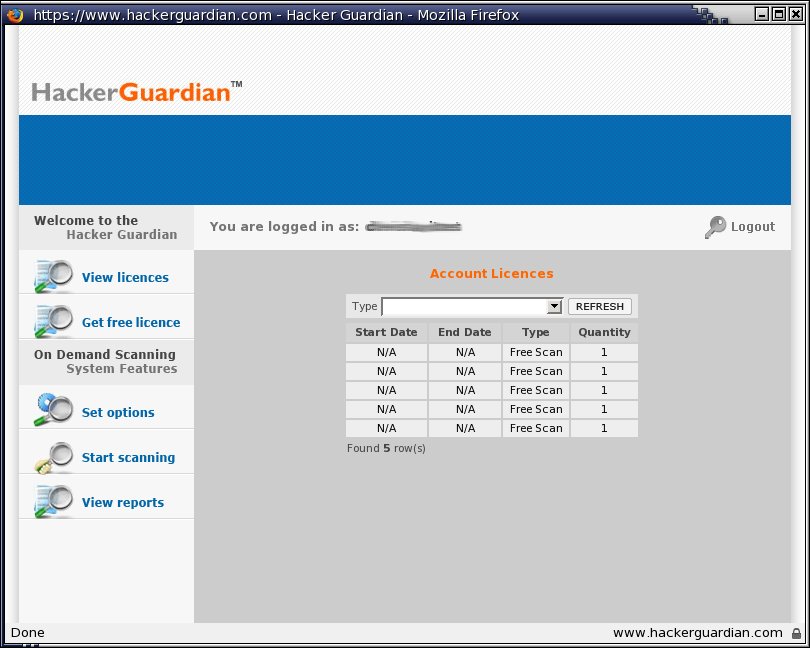Maximize the Firefox window
Image resolution: width=810 pixels, height=648 pixels.
click(778, 14)
